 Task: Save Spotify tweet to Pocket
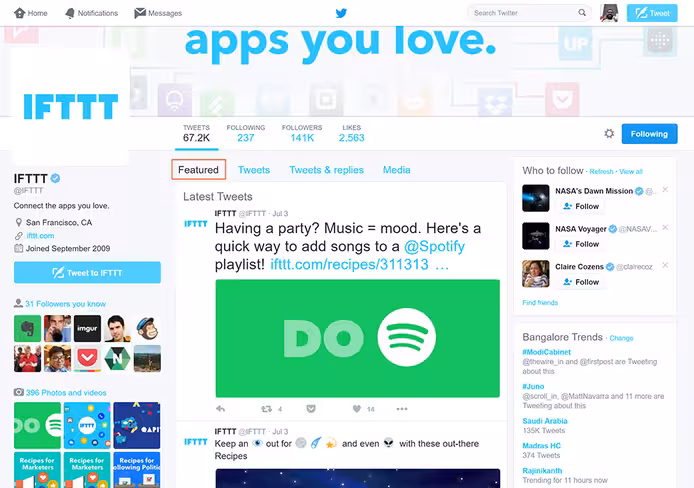click(x=311, y=409)
